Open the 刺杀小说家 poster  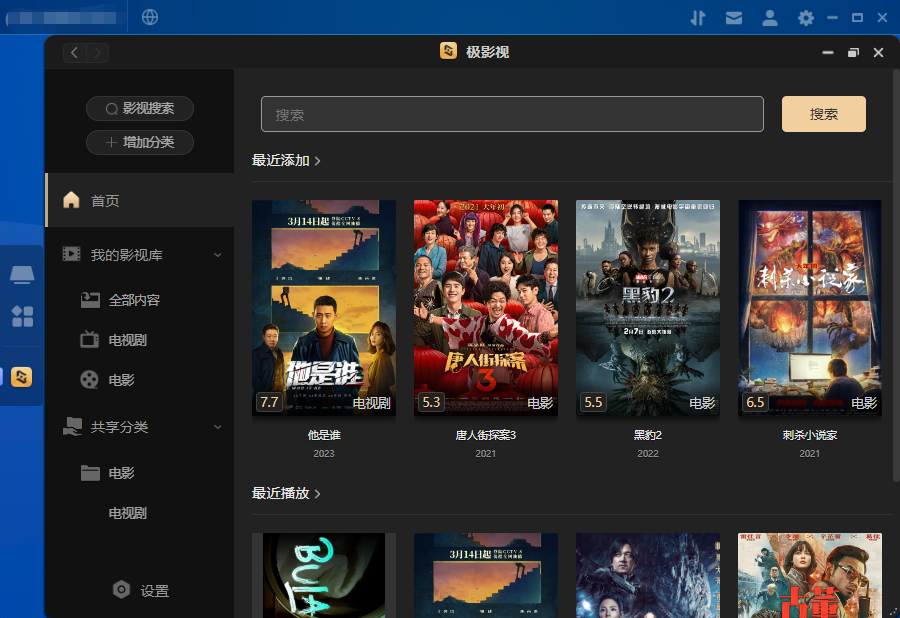809,308
